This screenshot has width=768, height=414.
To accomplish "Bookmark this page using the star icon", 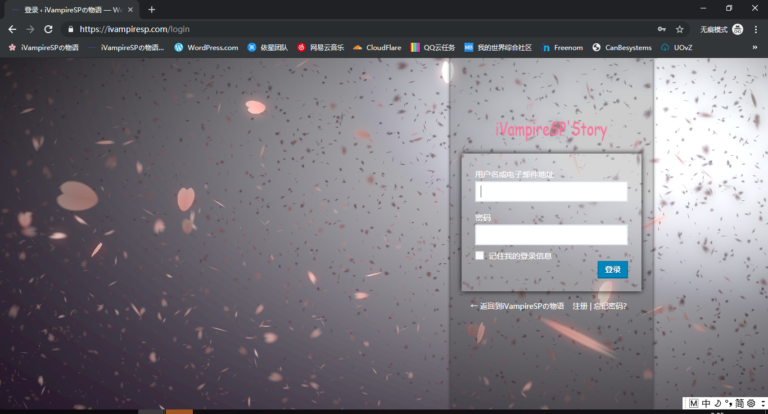I will pos(680,29).
